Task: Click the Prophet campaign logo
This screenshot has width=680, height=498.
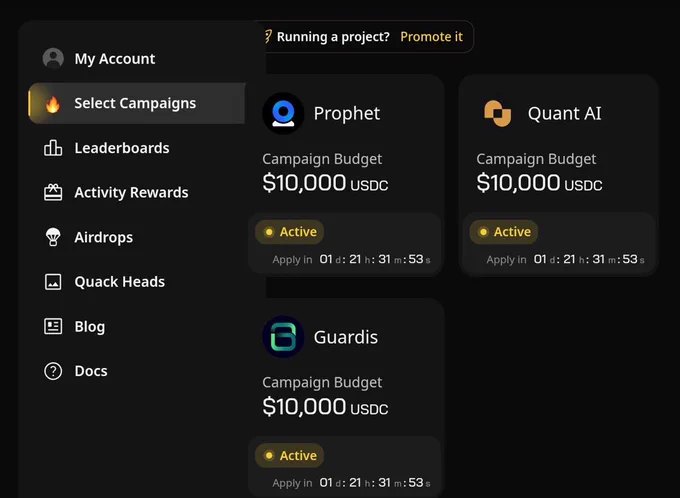Action: pos(283,113)
